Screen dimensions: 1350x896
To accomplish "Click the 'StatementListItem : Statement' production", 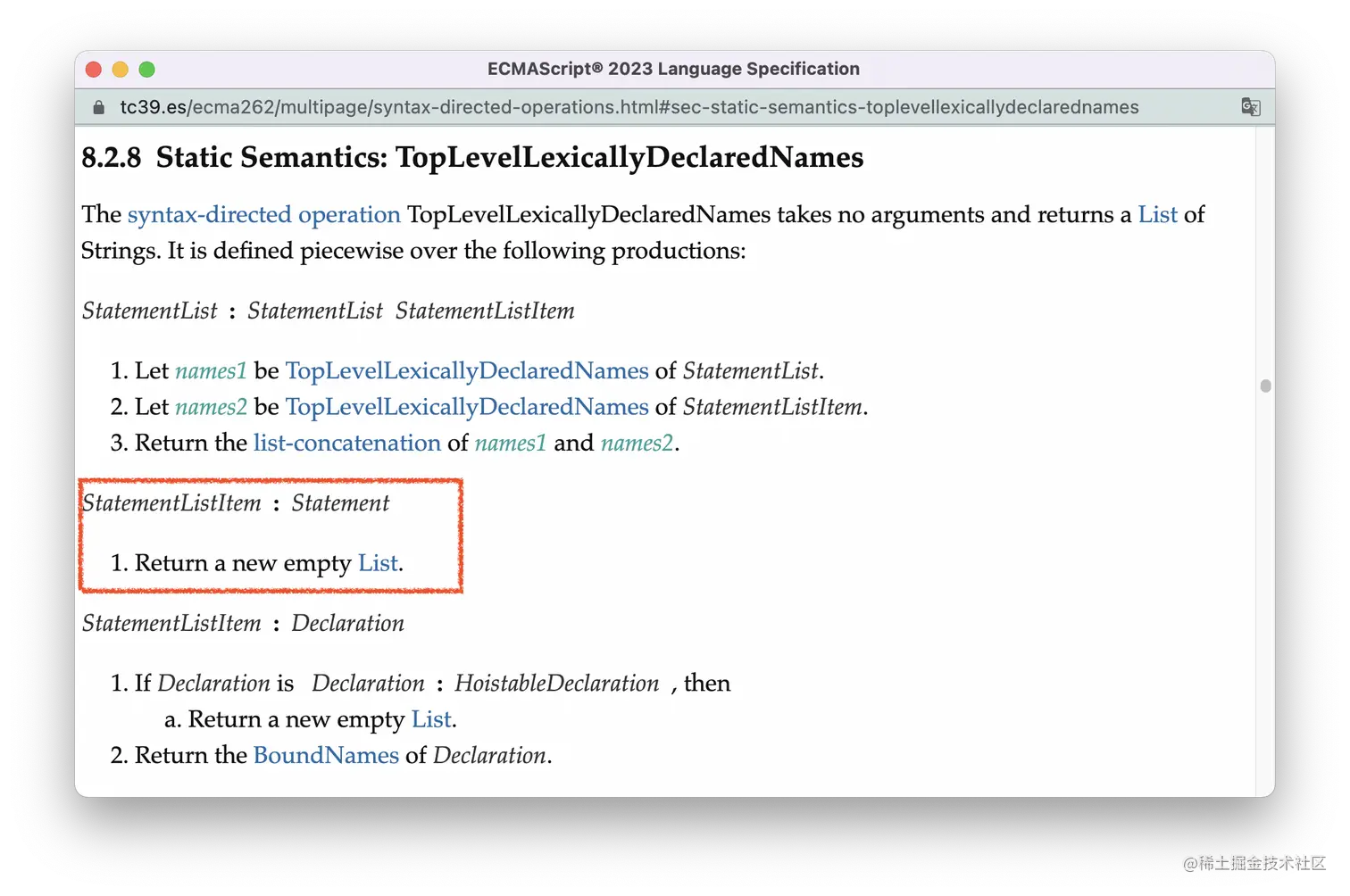I will pos(236,503).
